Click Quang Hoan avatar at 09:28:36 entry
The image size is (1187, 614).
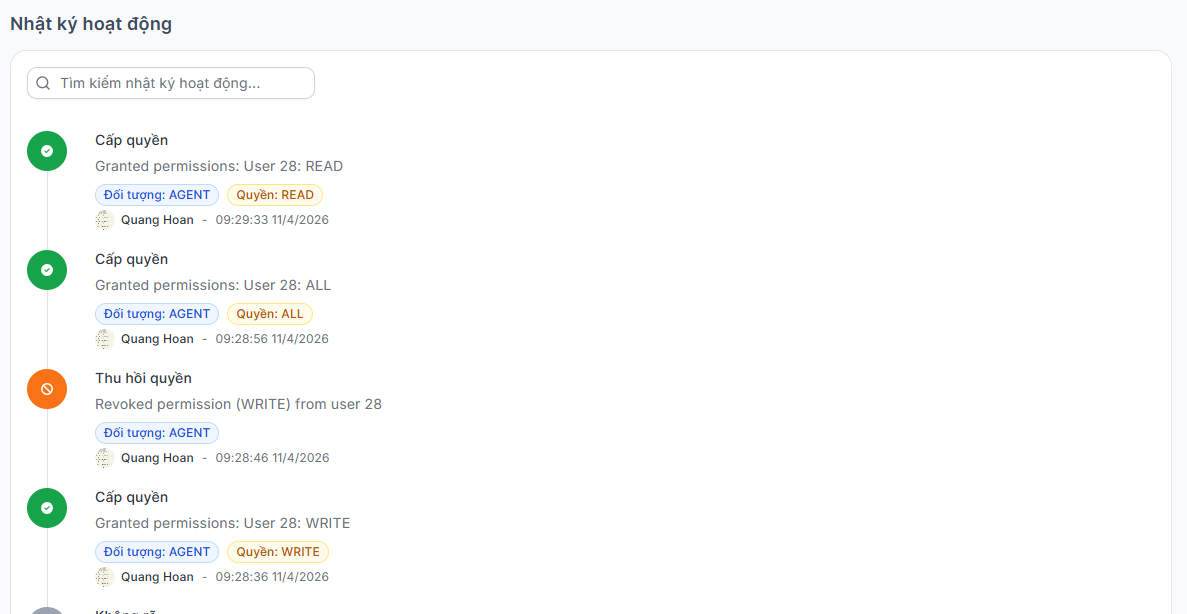pos(104,577)
